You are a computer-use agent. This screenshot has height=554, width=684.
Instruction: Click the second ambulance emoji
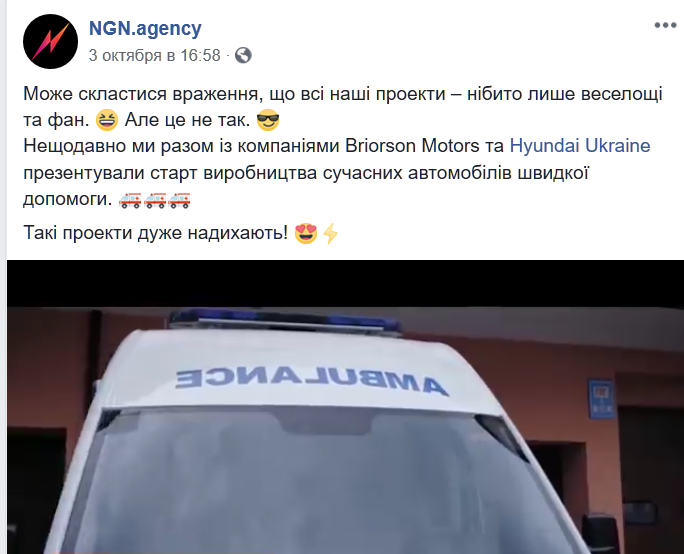(x=155, y=199)
